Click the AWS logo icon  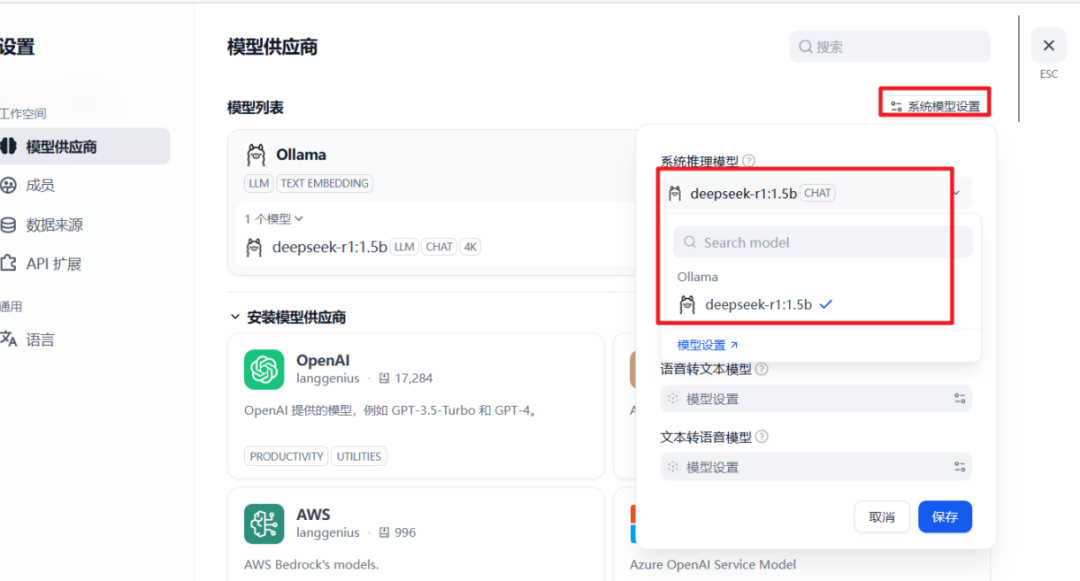point(264,524)
